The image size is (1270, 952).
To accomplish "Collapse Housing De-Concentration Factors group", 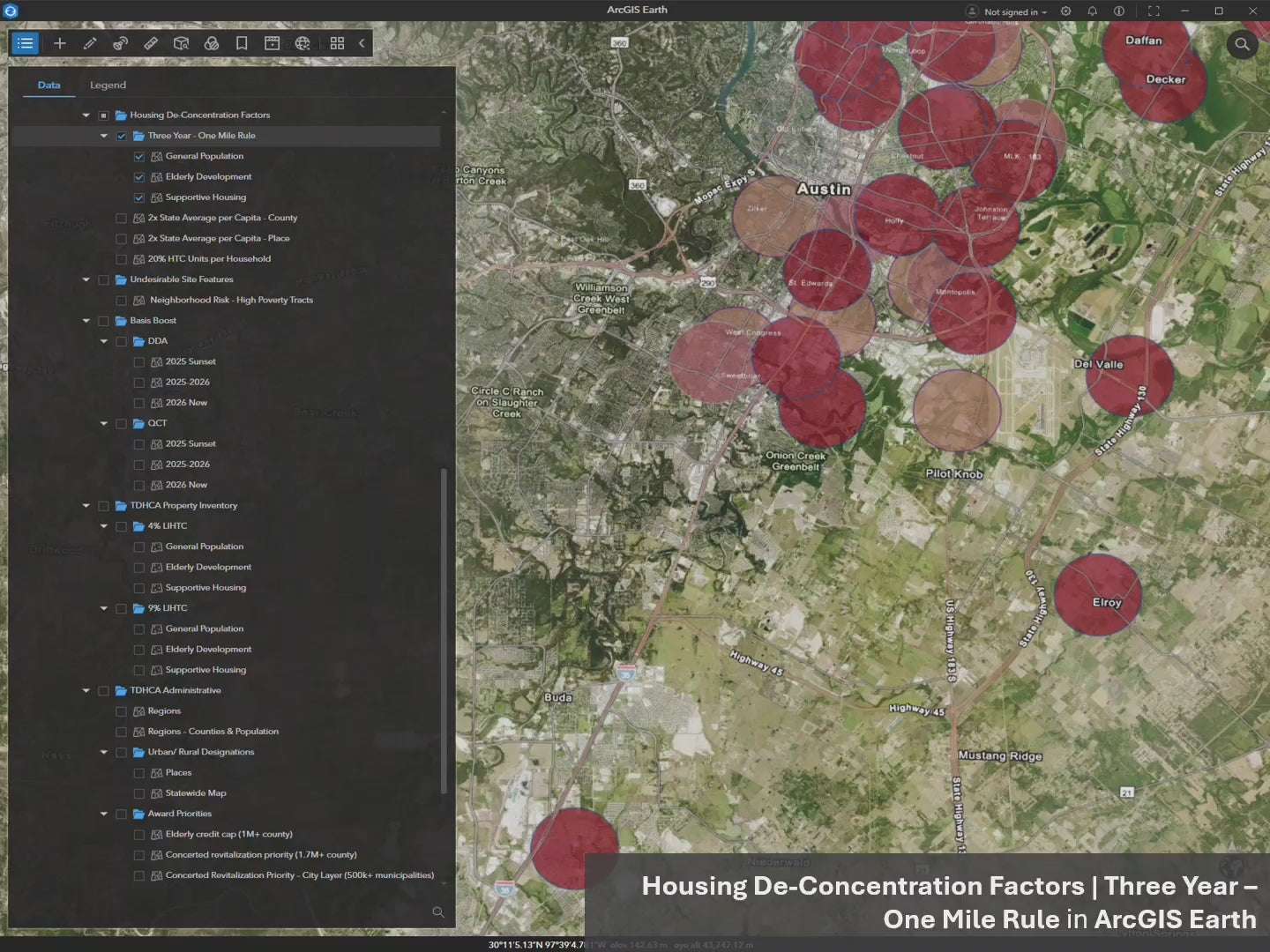I will pos(86,115).
